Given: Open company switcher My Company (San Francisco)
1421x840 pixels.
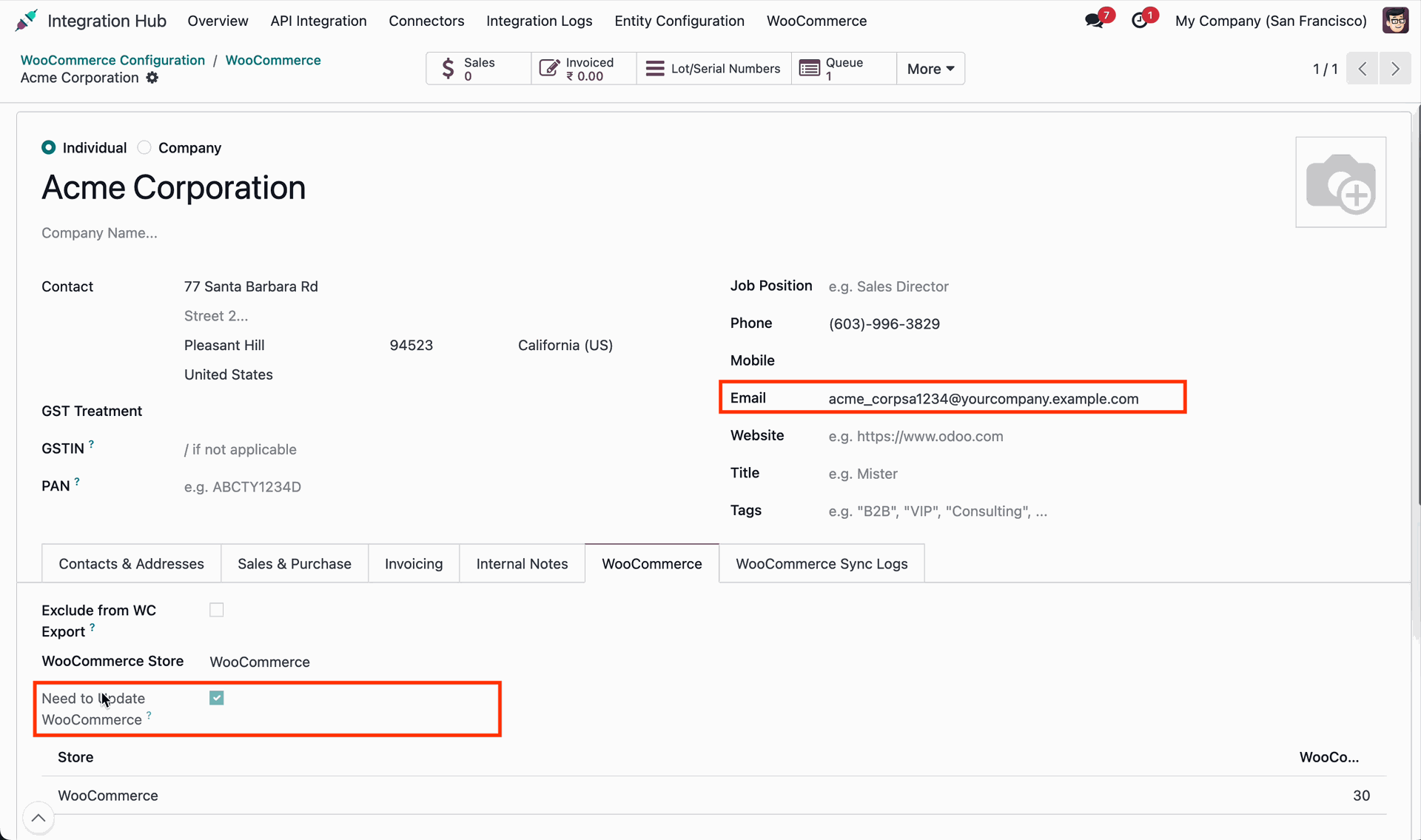Looking at the screenshot, I should [x=1271, y=21].
